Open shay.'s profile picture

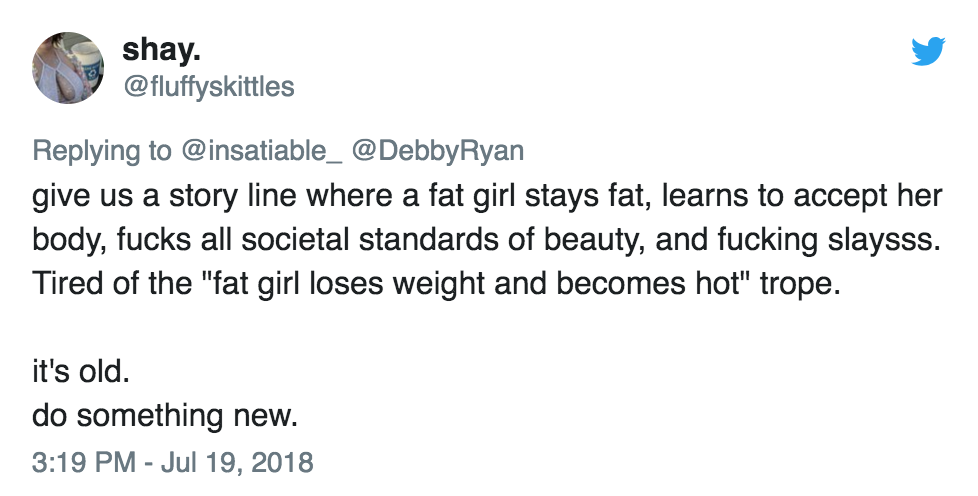tap(69, 67)
